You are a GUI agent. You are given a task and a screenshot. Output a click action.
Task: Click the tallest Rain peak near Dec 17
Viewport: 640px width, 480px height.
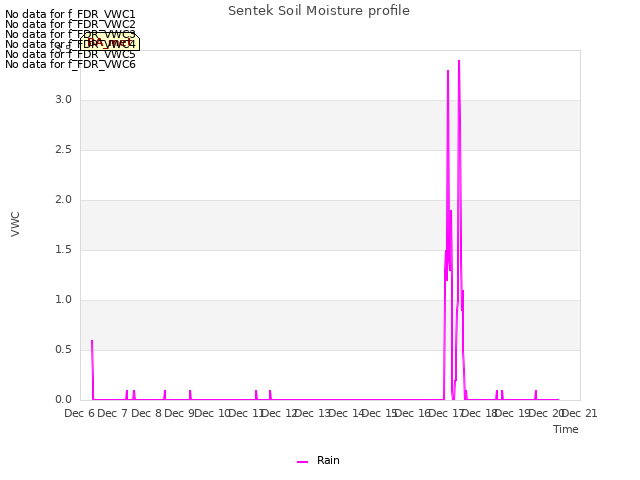[459, 61]
